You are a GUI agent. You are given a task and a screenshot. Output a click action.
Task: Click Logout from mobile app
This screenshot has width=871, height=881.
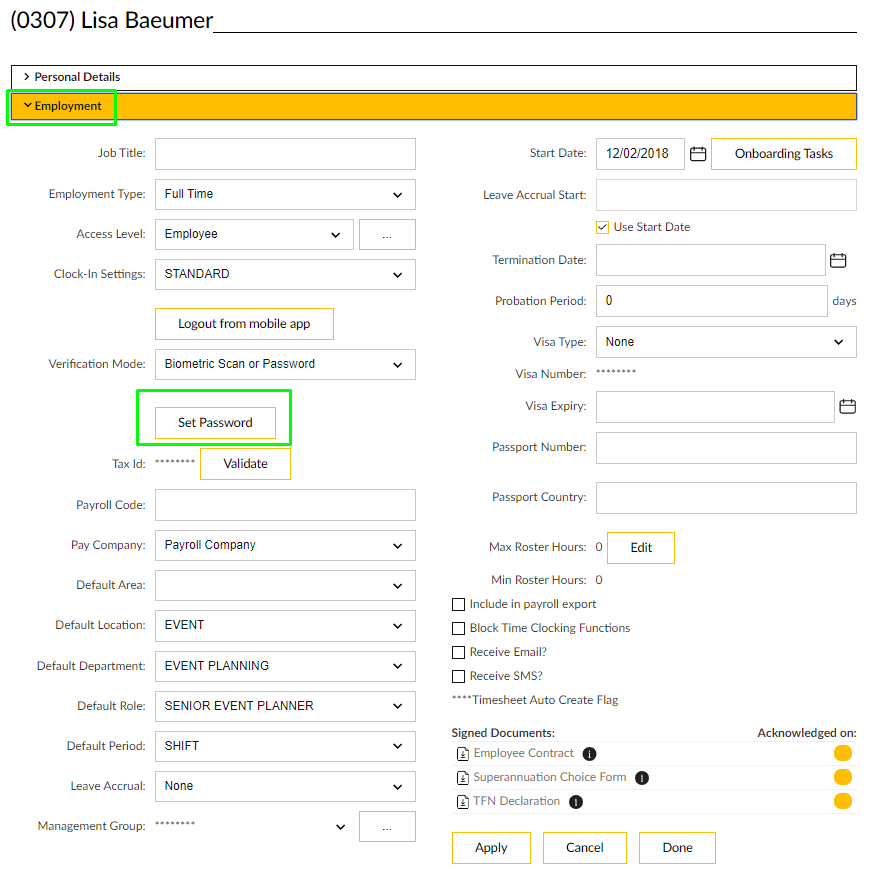point(244,324)
